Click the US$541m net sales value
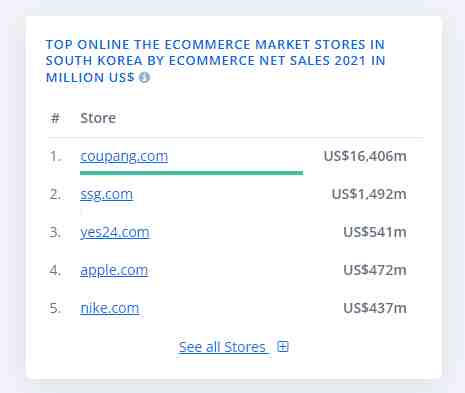The height and width of the screenshot is (393, 465). pyautogui.click(x=375, y=232)
